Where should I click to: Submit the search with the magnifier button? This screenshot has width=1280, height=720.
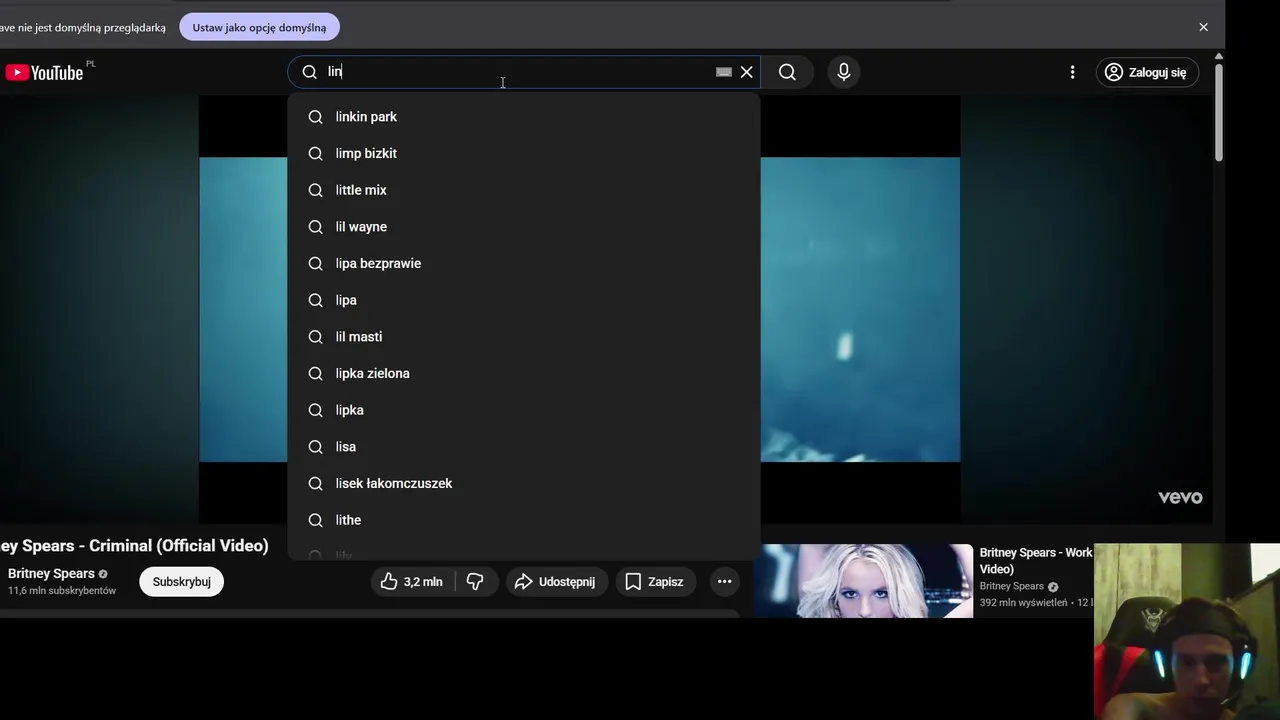(x=787, y=72)
